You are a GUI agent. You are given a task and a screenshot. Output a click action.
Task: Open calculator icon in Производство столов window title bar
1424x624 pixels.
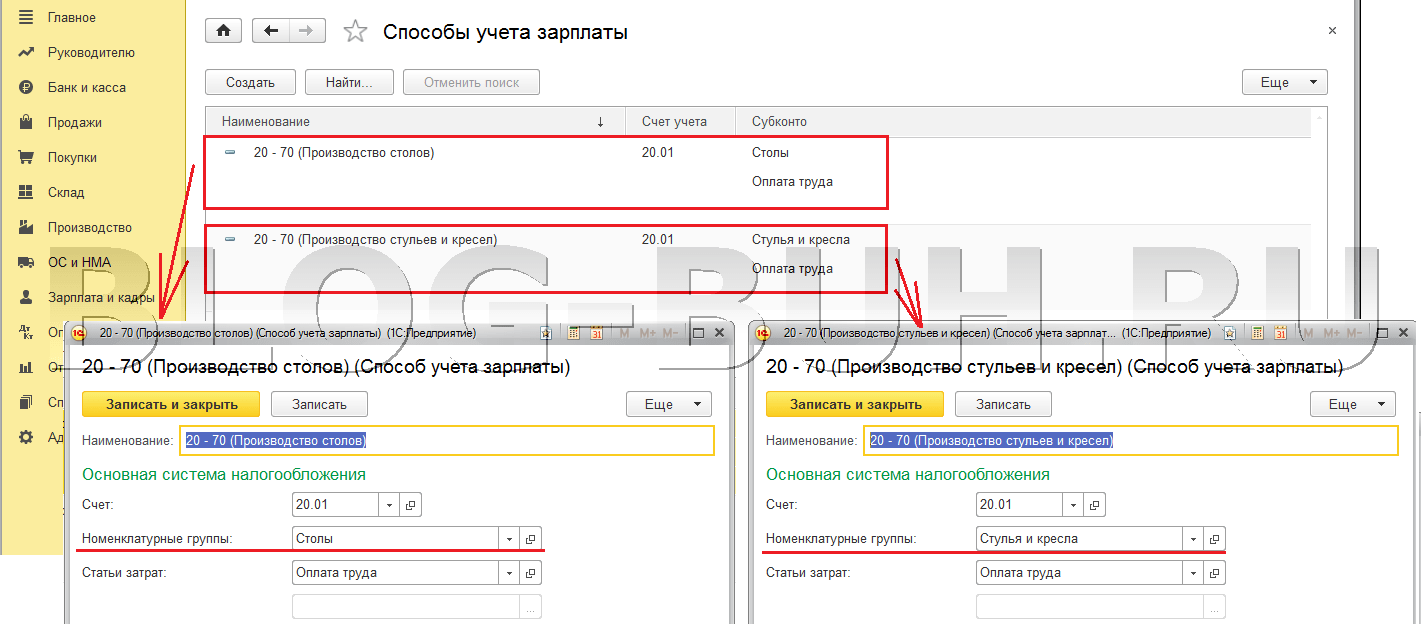pos(575,333)
